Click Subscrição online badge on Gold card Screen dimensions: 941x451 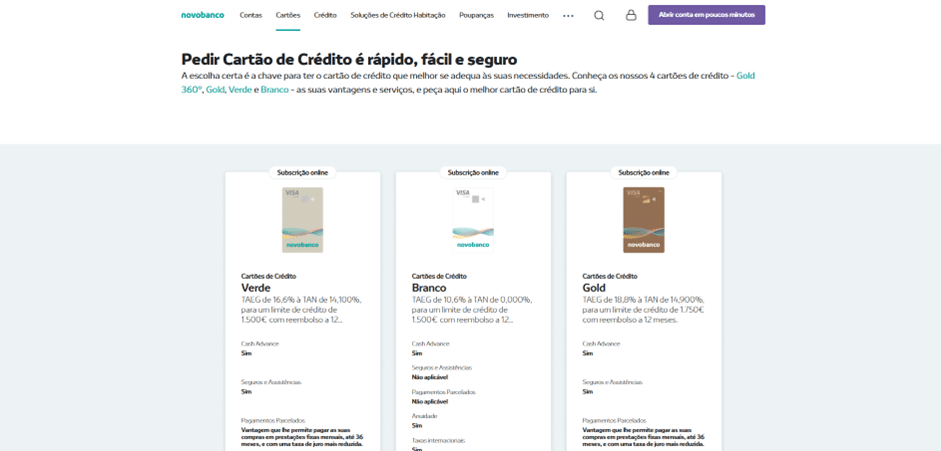(x=643, y=173)
